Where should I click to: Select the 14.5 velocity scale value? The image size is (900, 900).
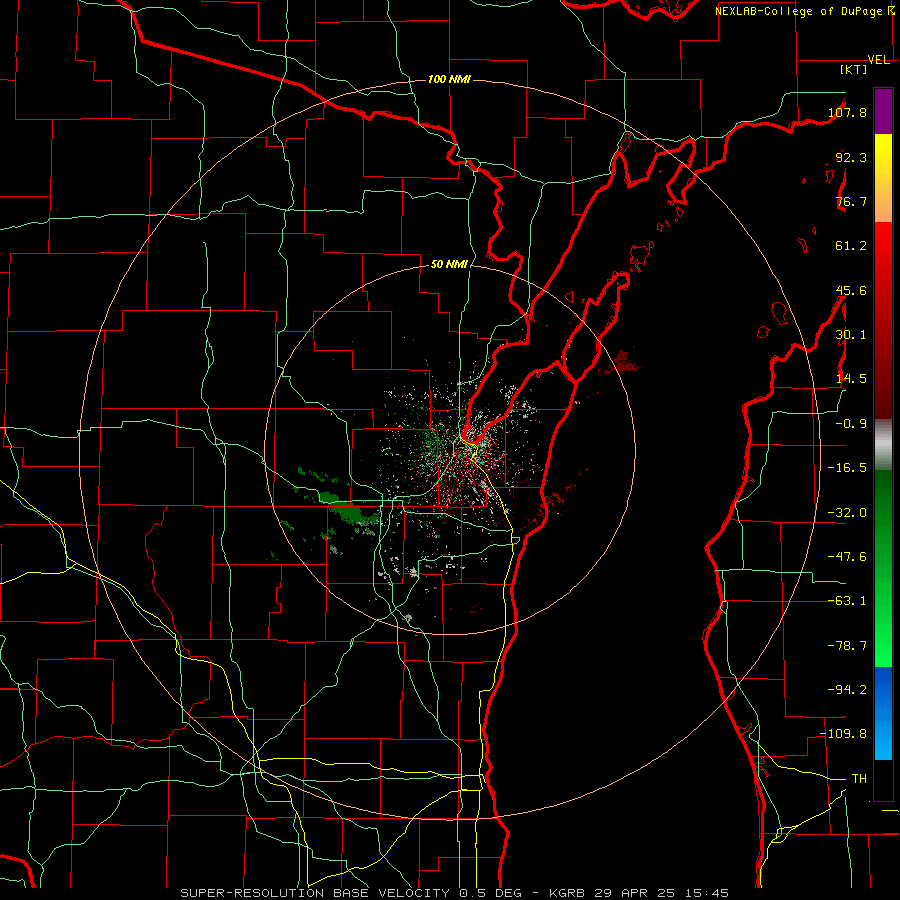coord(851,379)
